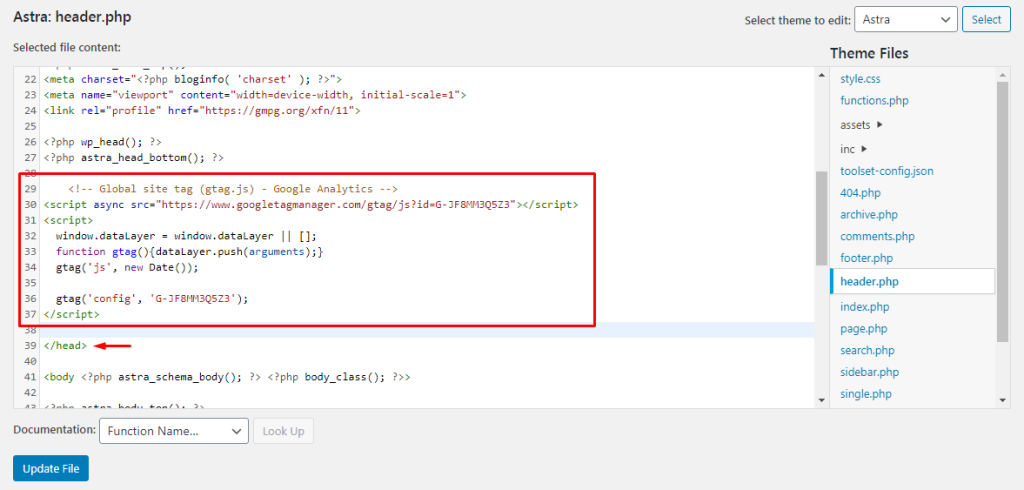The width and height of the screenshot is (1024, 490).
Task: Open functions.php theme file
Action: [x=874, y=101]
